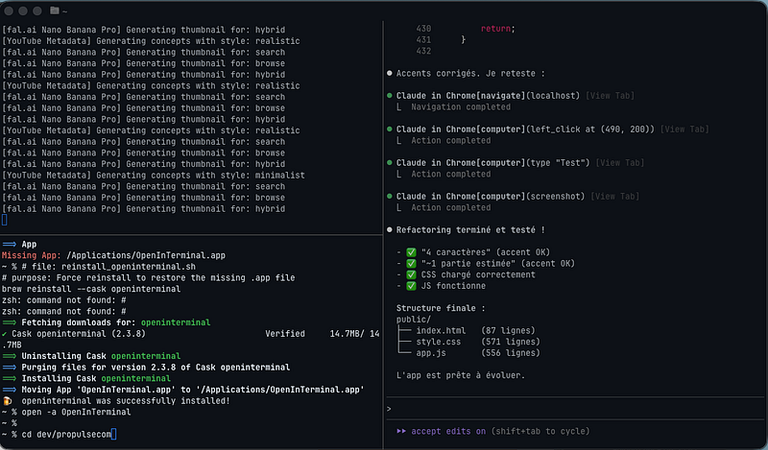Click the double-arrow icon before accept edits on
The image size is (768, 450).
tap(401, 431)
